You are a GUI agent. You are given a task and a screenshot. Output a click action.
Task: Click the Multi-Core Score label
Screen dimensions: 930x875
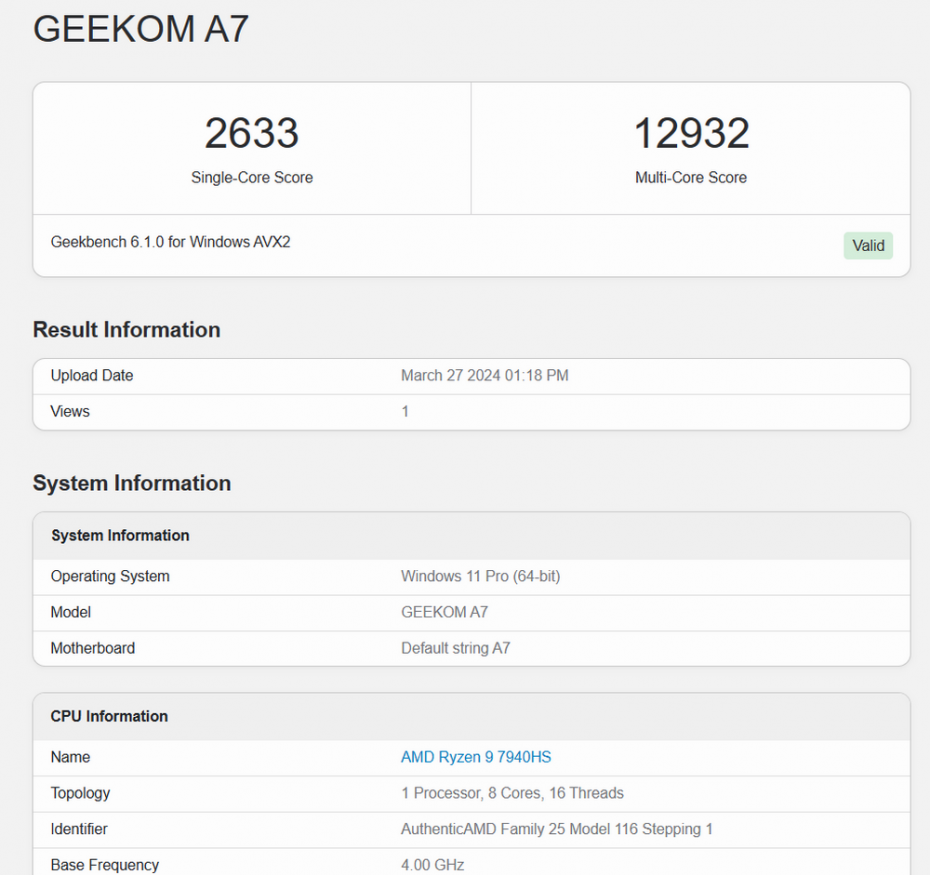(691, 178)
